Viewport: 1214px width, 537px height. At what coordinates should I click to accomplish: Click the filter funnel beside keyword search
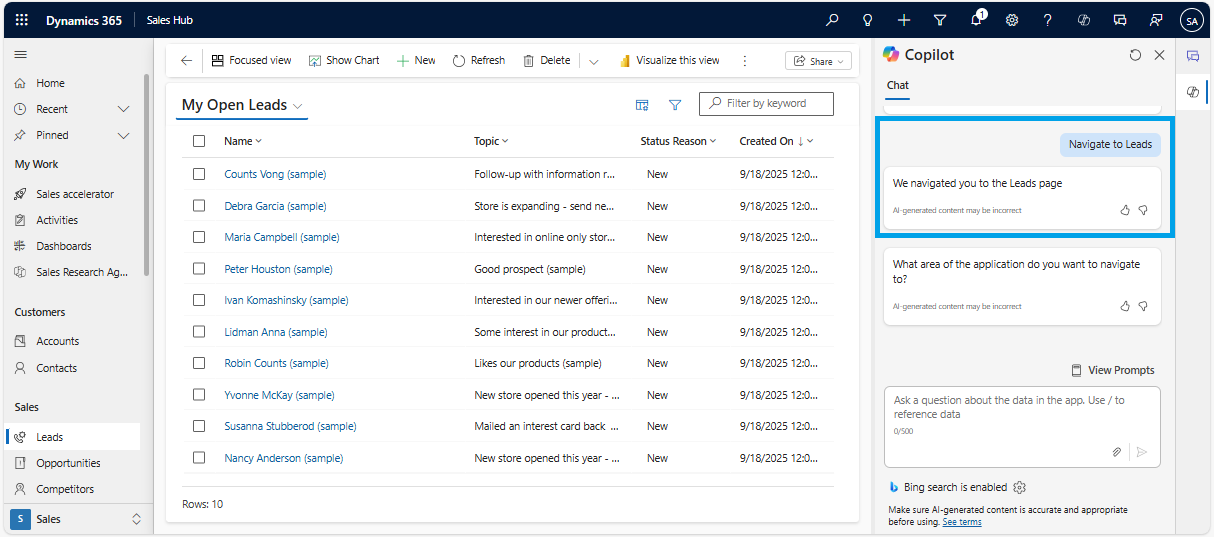click(675, 105)
